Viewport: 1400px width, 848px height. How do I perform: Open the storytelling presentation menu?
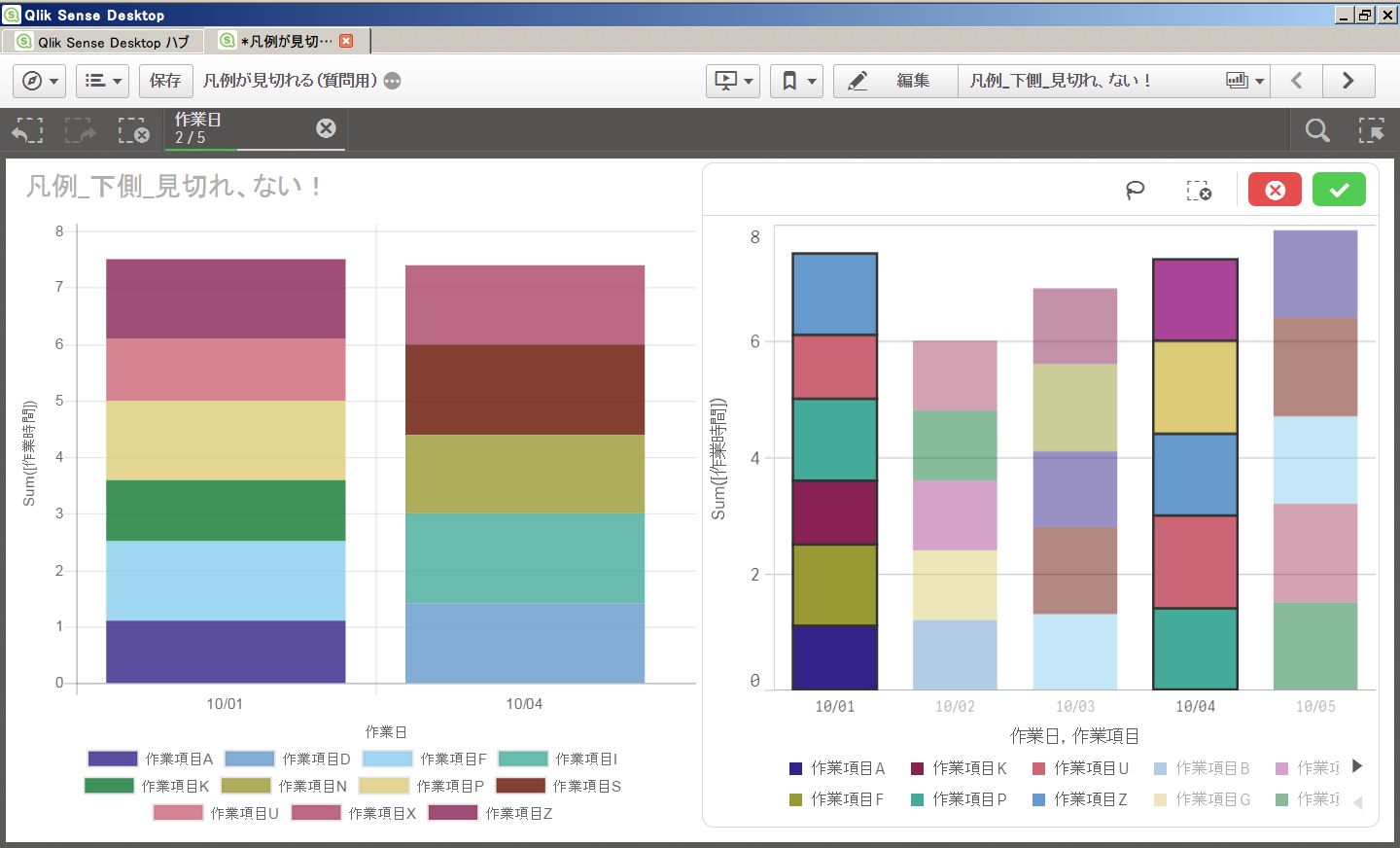(x=733, y=81)
